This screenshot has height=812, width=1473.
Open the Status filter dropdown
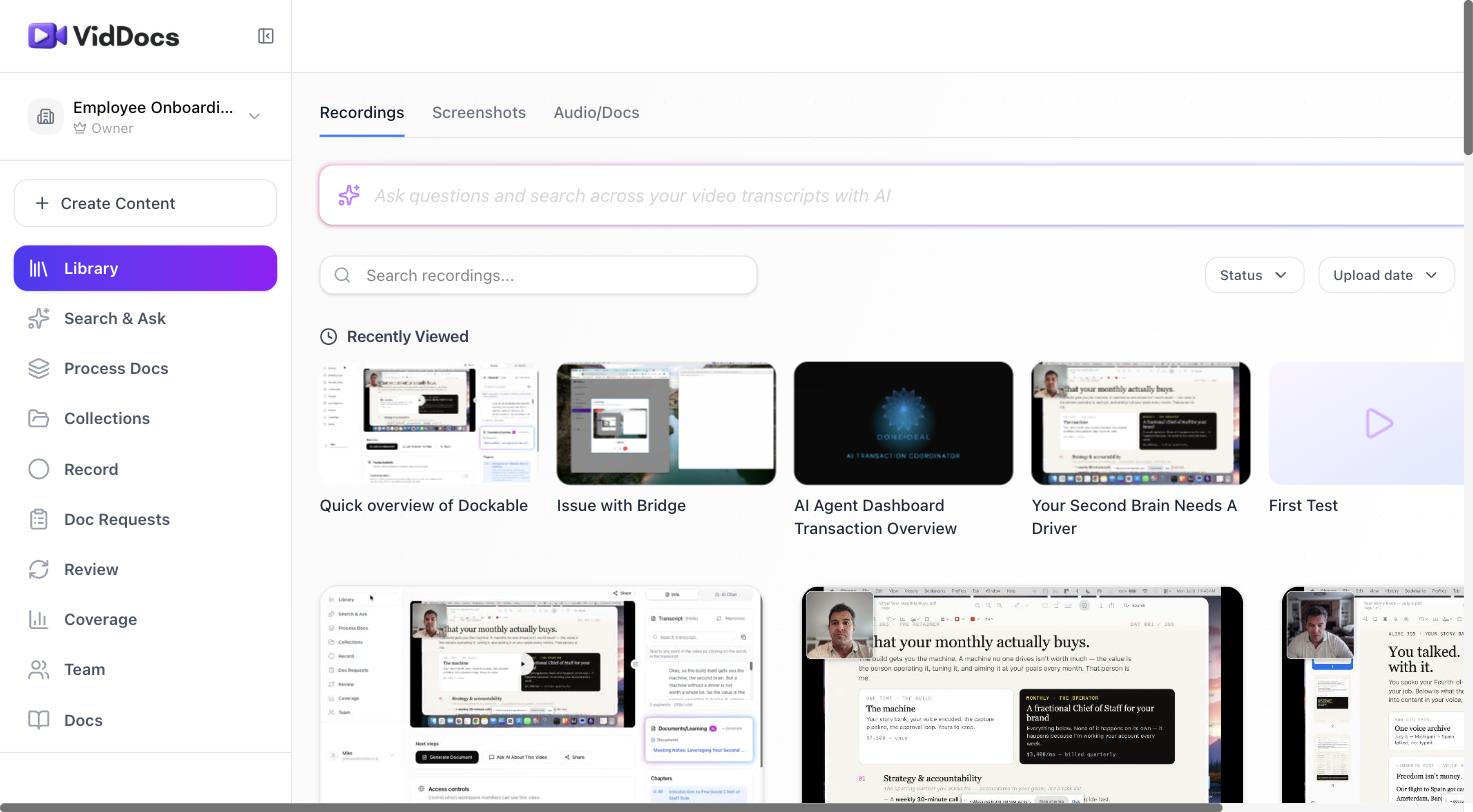[1254, 275]
